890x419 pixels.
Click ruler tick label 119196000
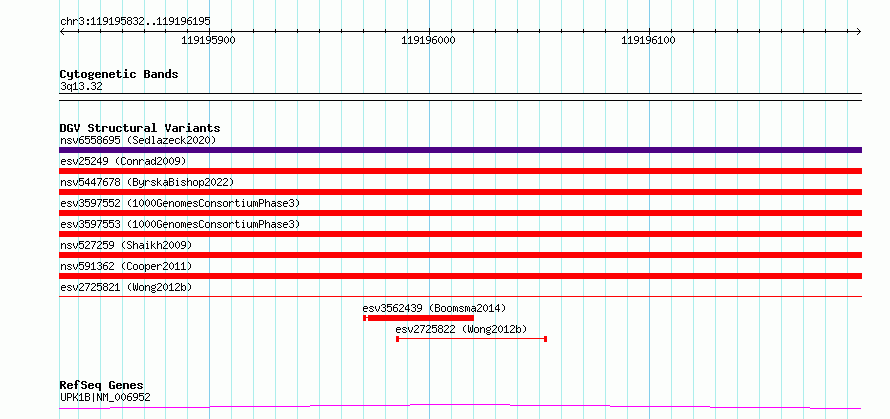[x=429, y=40]
